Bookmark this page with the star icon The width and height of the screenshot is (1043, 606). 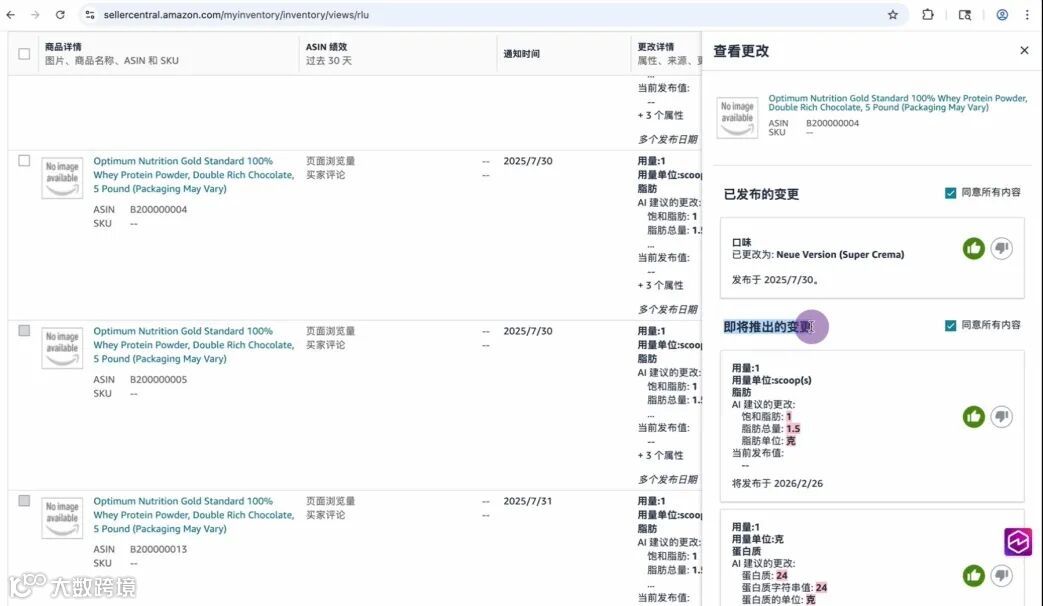coord(893,15)
